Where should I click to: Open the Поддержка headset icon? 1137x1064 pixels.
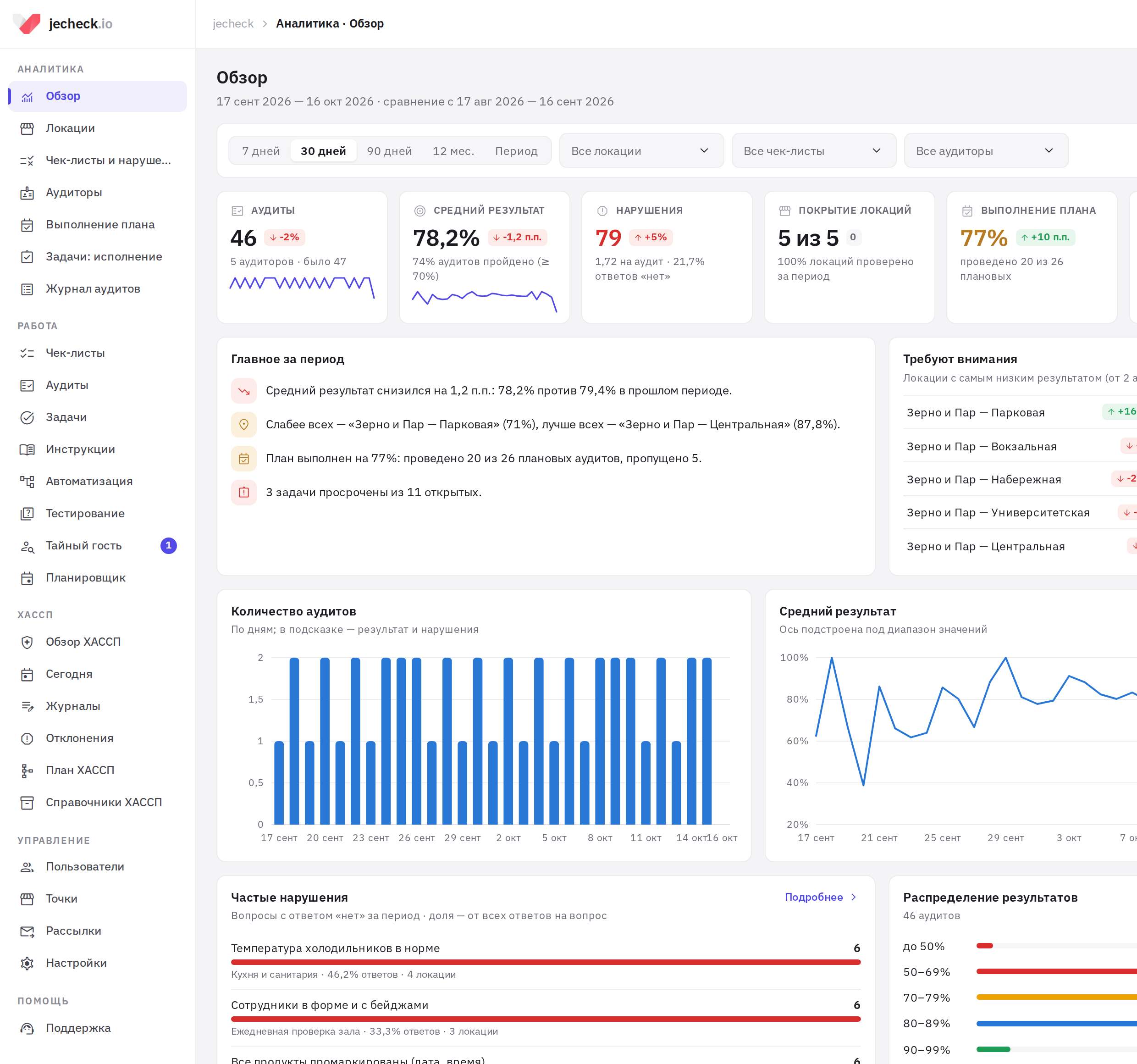tap(27, 1028)
